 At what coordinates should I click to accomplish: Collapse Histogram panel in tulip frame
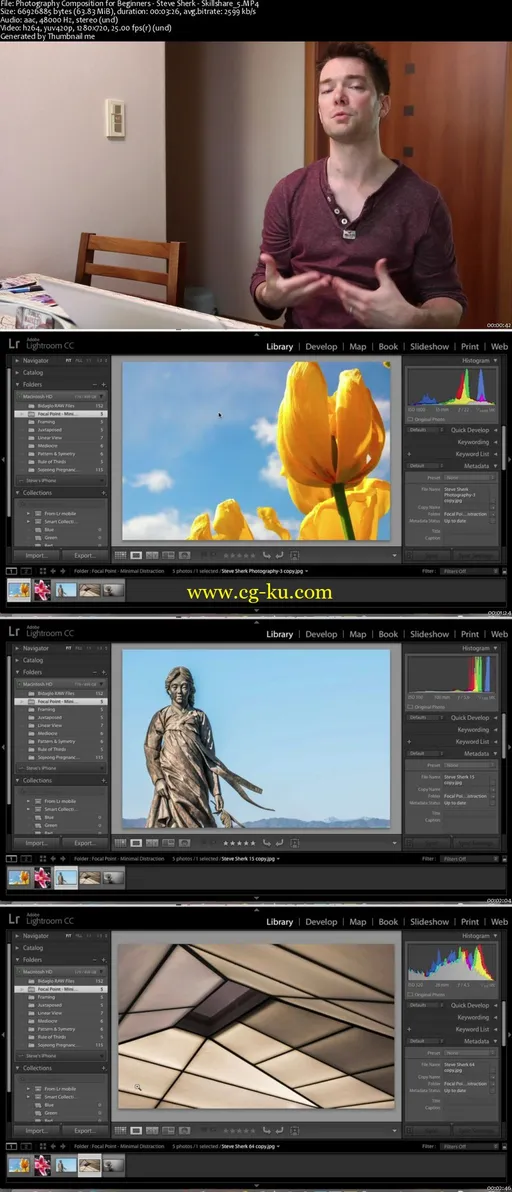(x=495, y=360)
